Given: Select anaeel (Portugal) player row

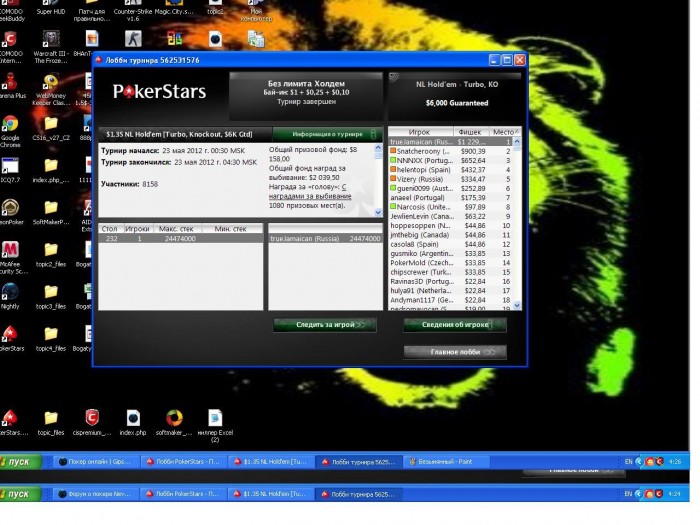Looking at the screenshot, I should tap(450, 198).
